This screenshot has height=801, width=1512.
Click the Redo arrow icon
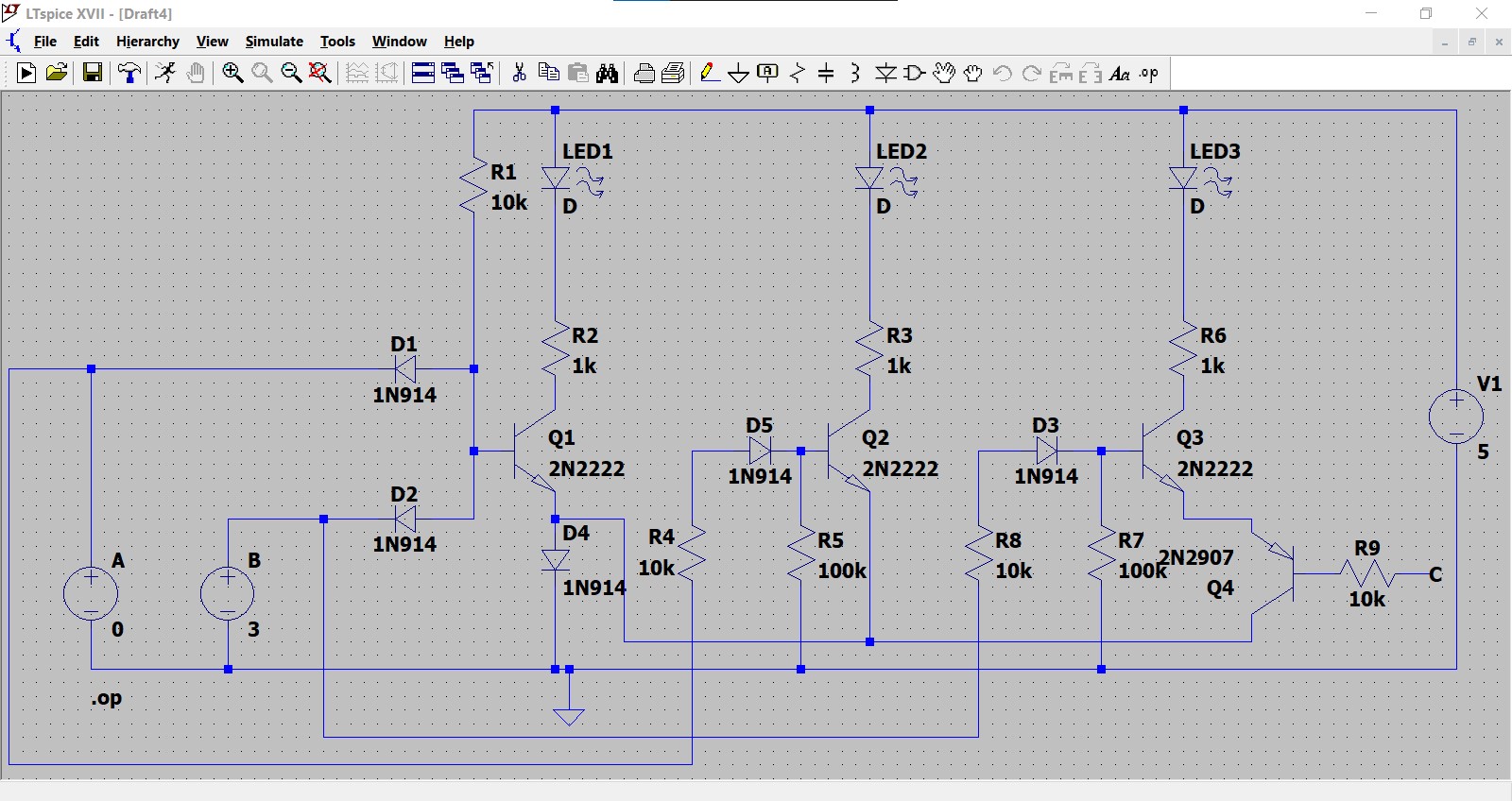[1032, 73]
